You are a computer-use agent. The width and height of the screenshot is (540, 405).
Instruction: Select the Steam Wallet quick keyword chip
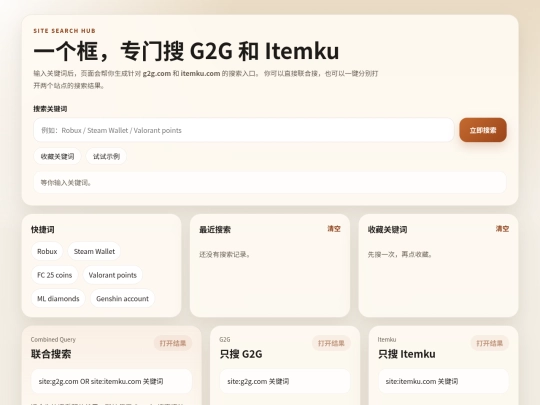point(94,251)
